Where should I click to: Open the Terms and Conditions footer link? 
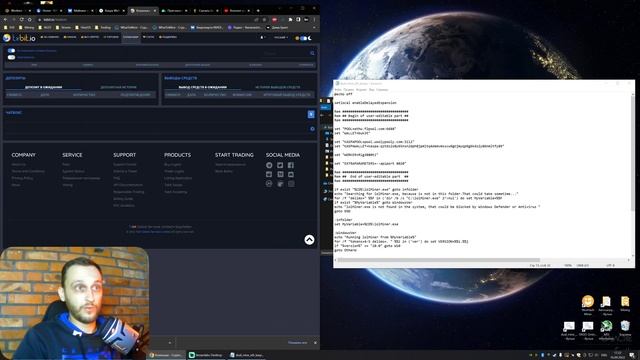click(x=28, y=171)
